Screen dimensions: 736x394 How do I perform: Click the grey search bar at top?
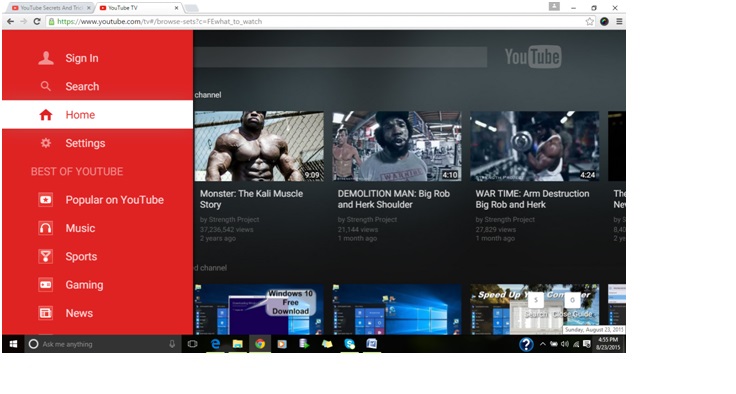[340, 57]
